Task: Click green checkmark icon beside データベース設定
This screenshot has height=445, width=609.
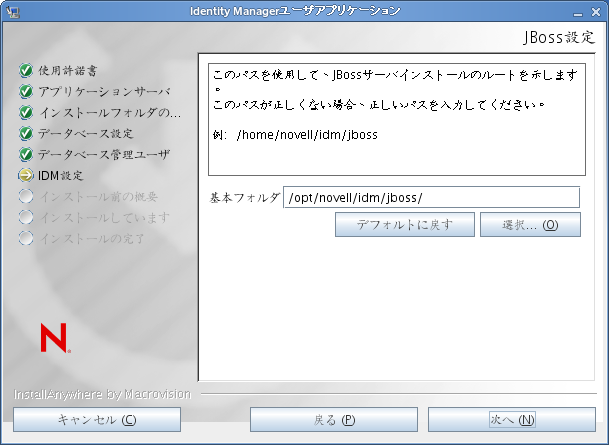Action: click(x=26, y=133)
